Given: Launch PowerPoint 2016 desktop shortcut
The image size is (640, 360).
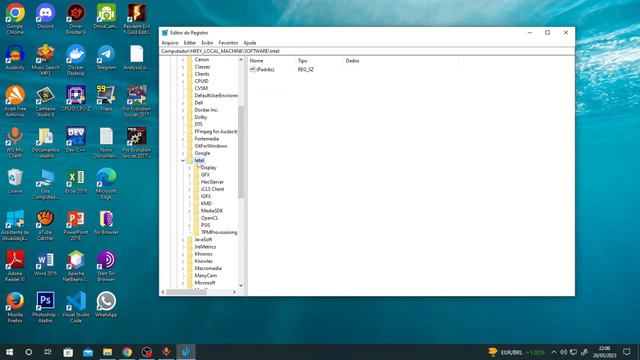Looking at the screenshot, I should (x=76, y=225).
